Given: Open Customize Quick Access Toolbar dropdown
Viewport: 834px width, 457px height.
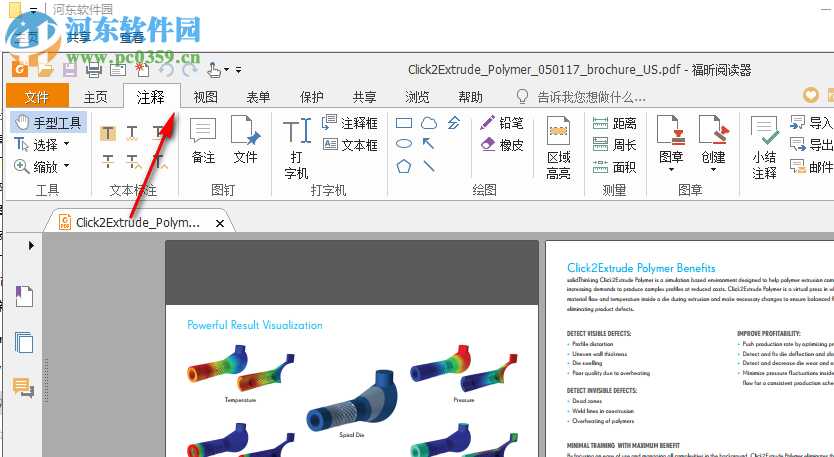Looking at the screenshot, I should tap(239, 70).
